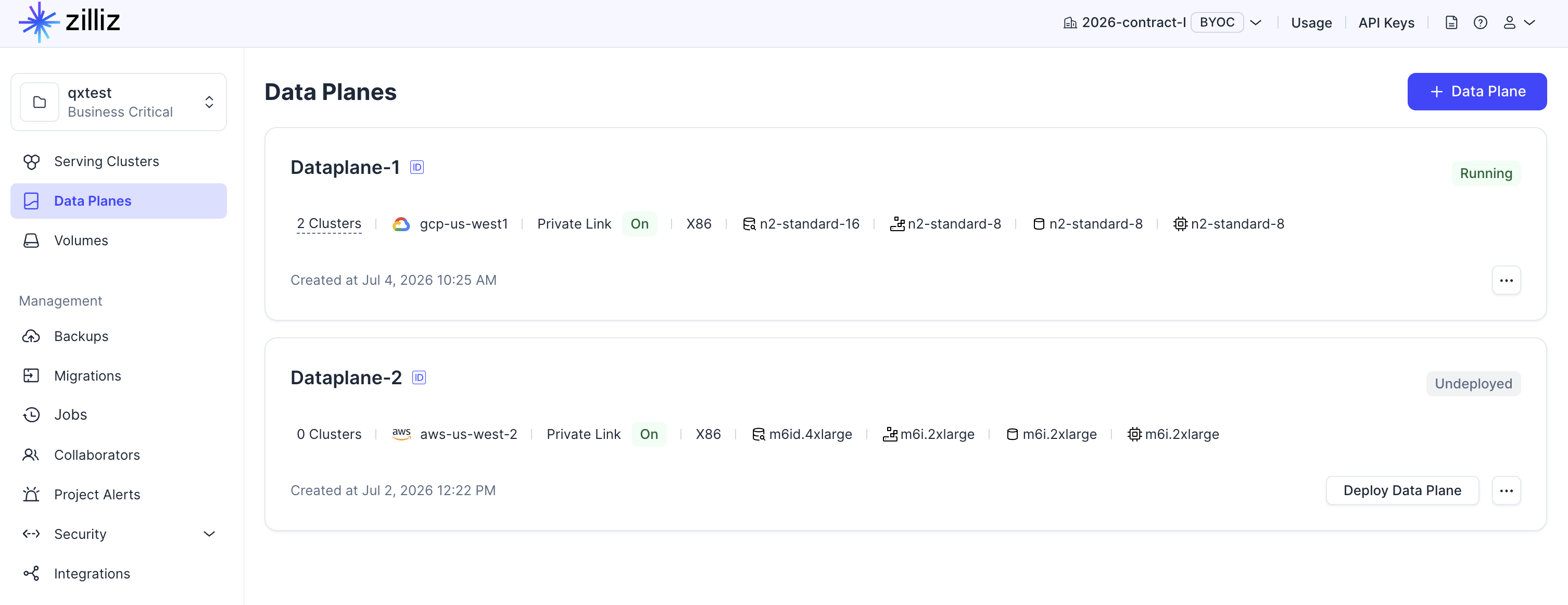Open the help question mark icon
The image size is (1568, 605).
click(1481, 22)
